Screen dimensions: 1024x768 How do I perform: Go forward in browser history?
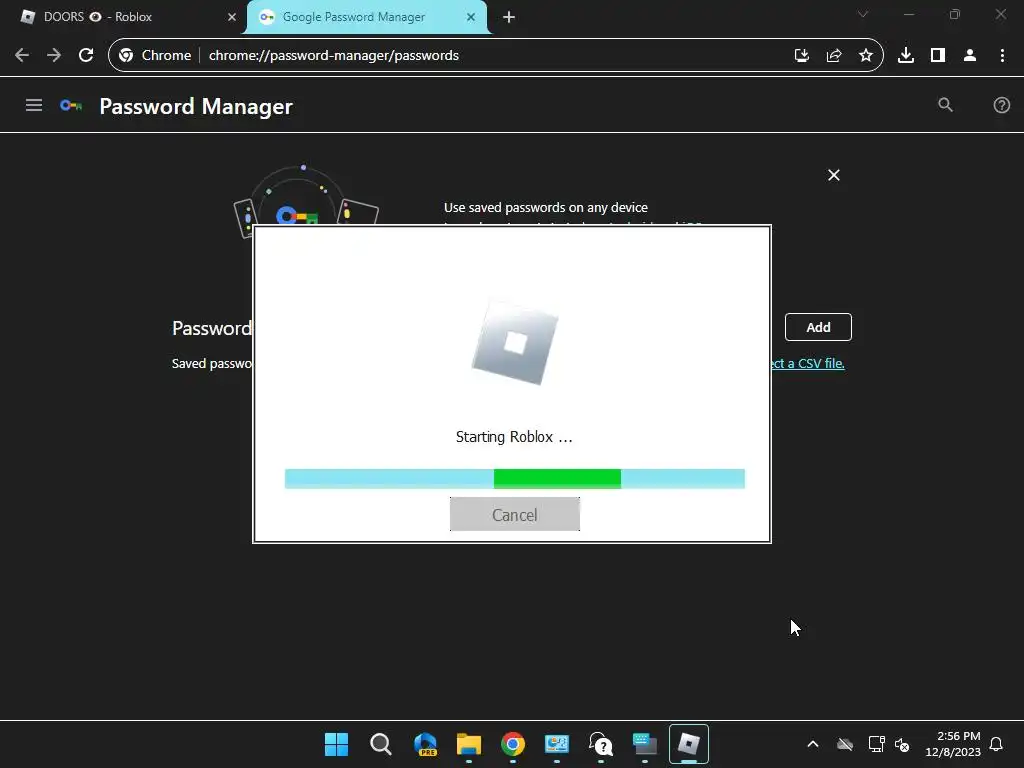click(54, 56)
